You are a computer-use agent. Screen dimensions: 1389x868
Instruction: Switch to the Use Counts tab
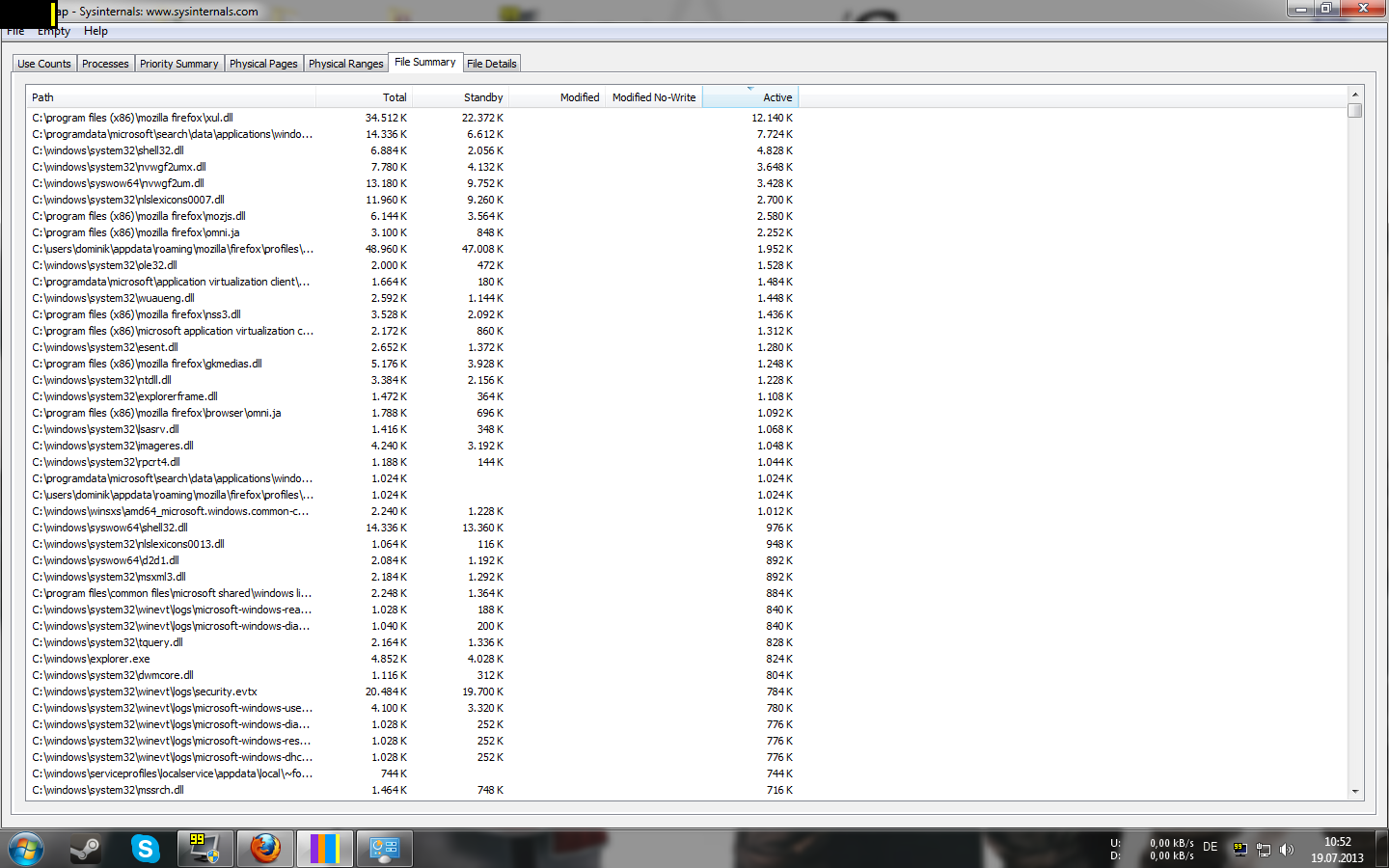pos(44,64)
